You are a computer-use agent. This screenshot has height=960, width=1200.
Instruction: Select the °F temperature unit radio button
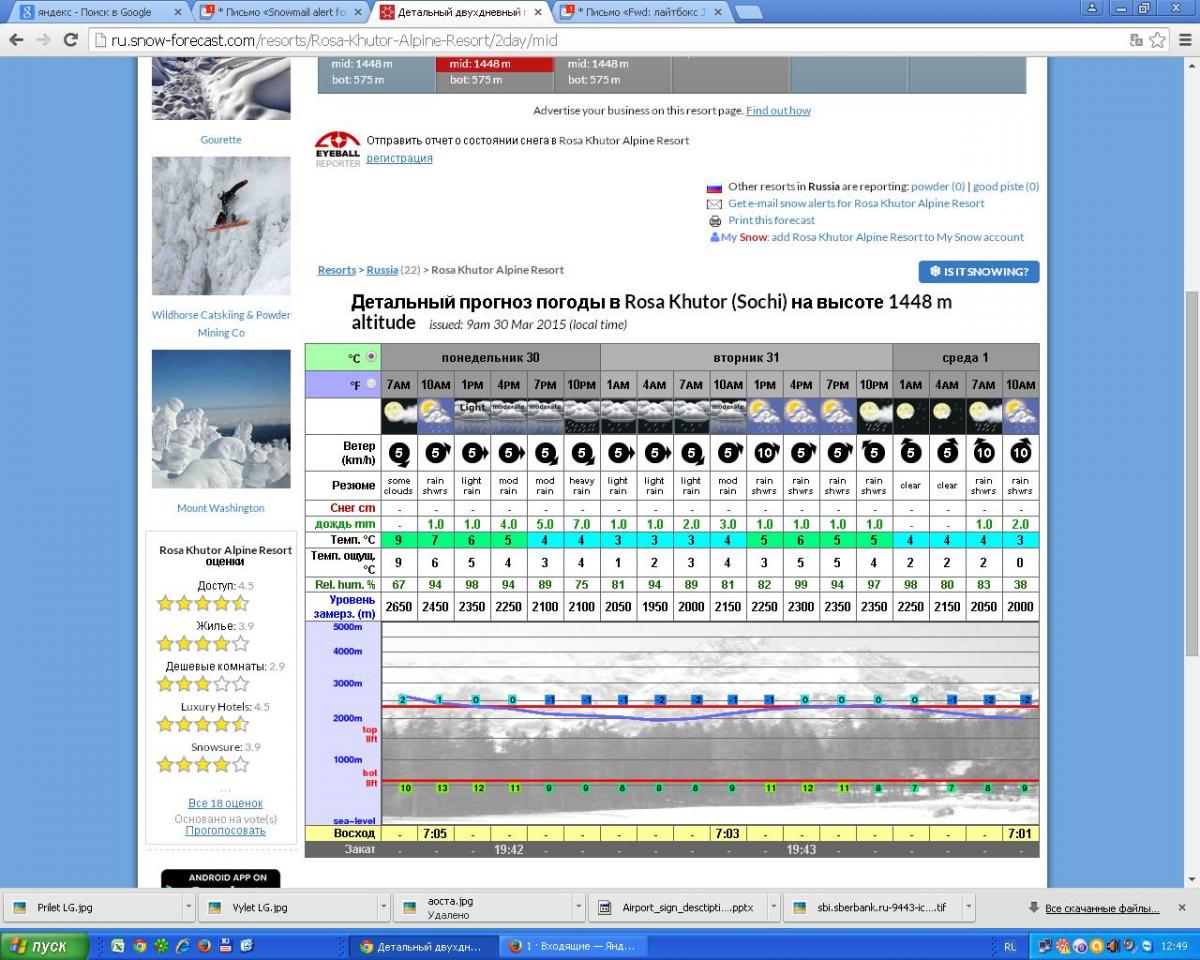(x=372, y=384)
